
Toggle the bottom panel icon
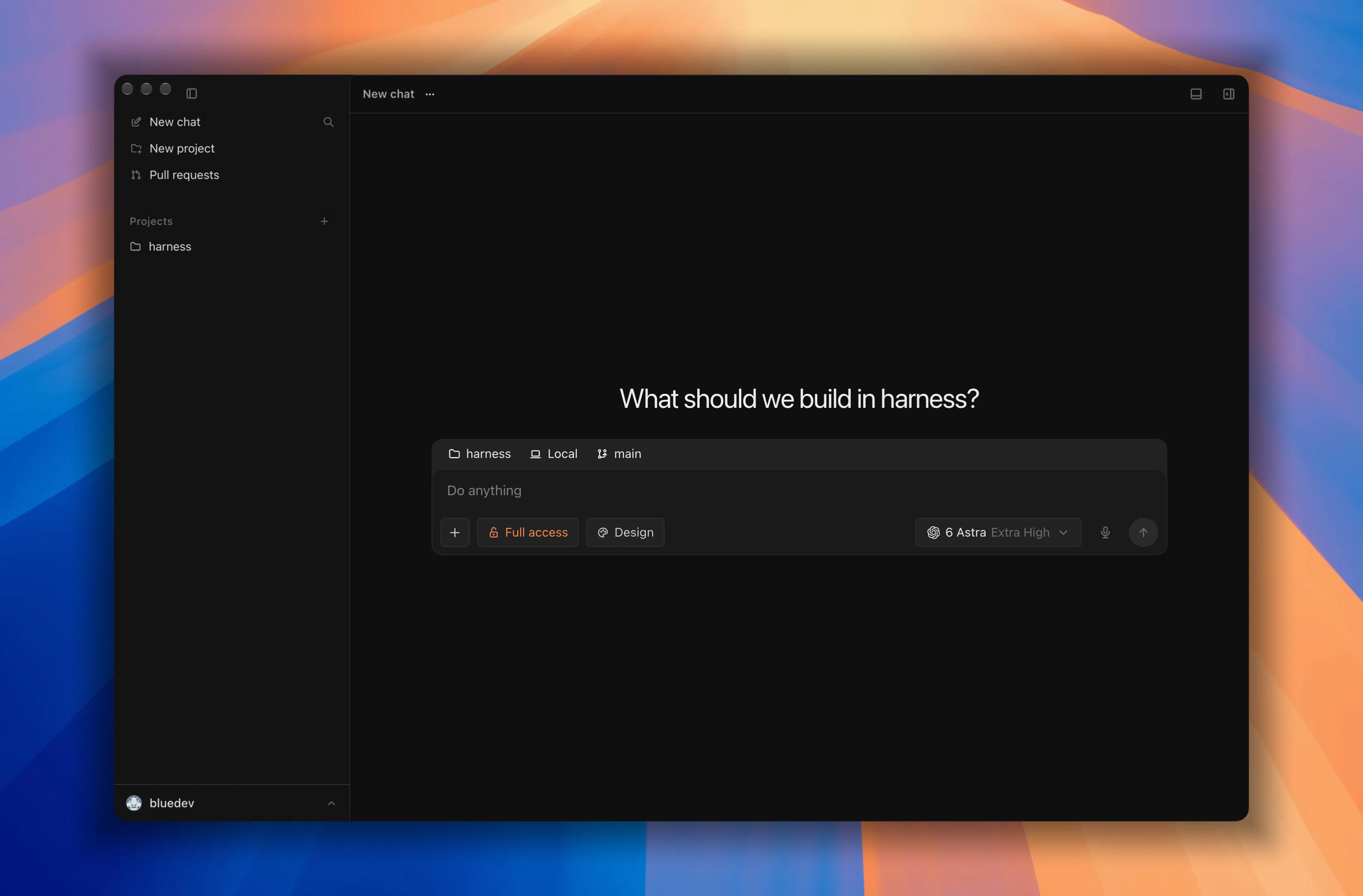click(x=1196, y=94)
